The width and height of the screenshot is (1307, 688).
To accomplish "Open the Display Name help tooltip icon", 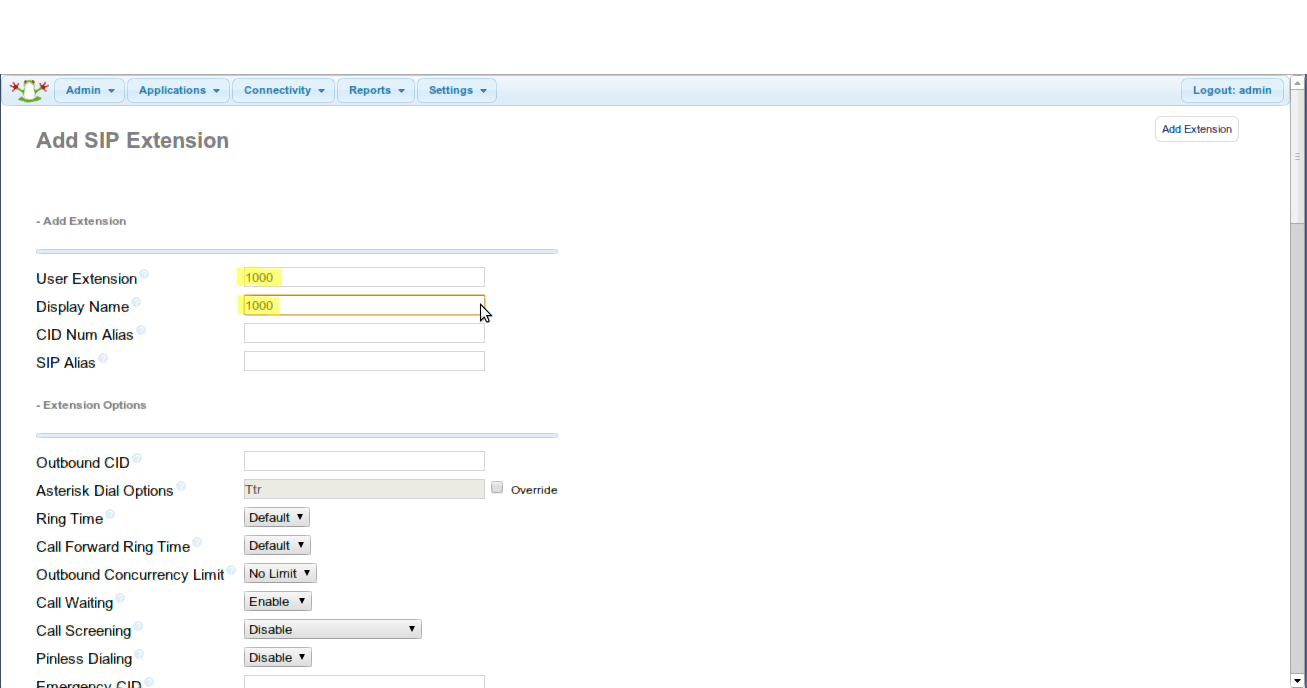I will coord(136,300).
